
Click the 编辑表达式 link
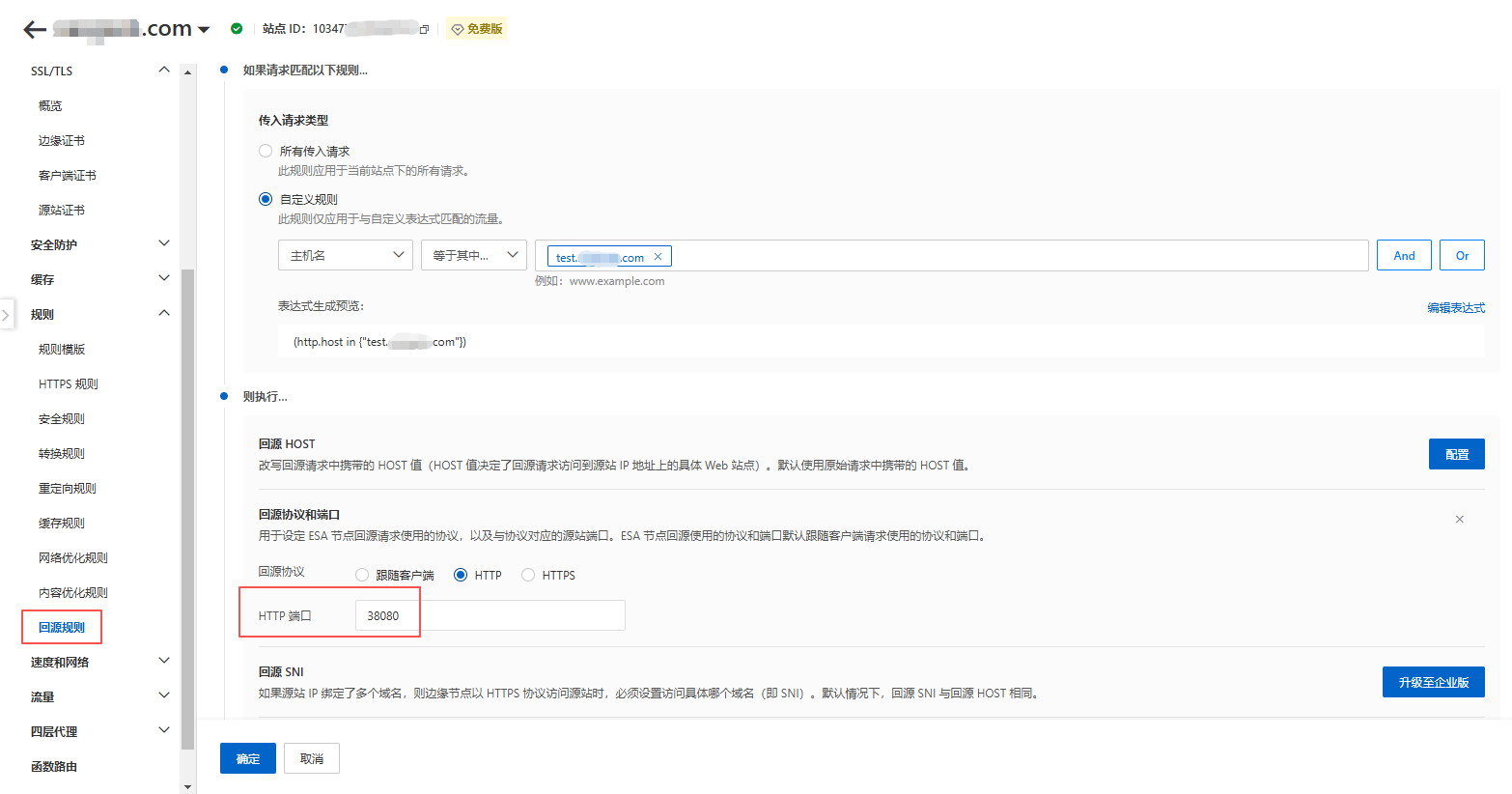pyautogui.click(x=1455, y=308)
